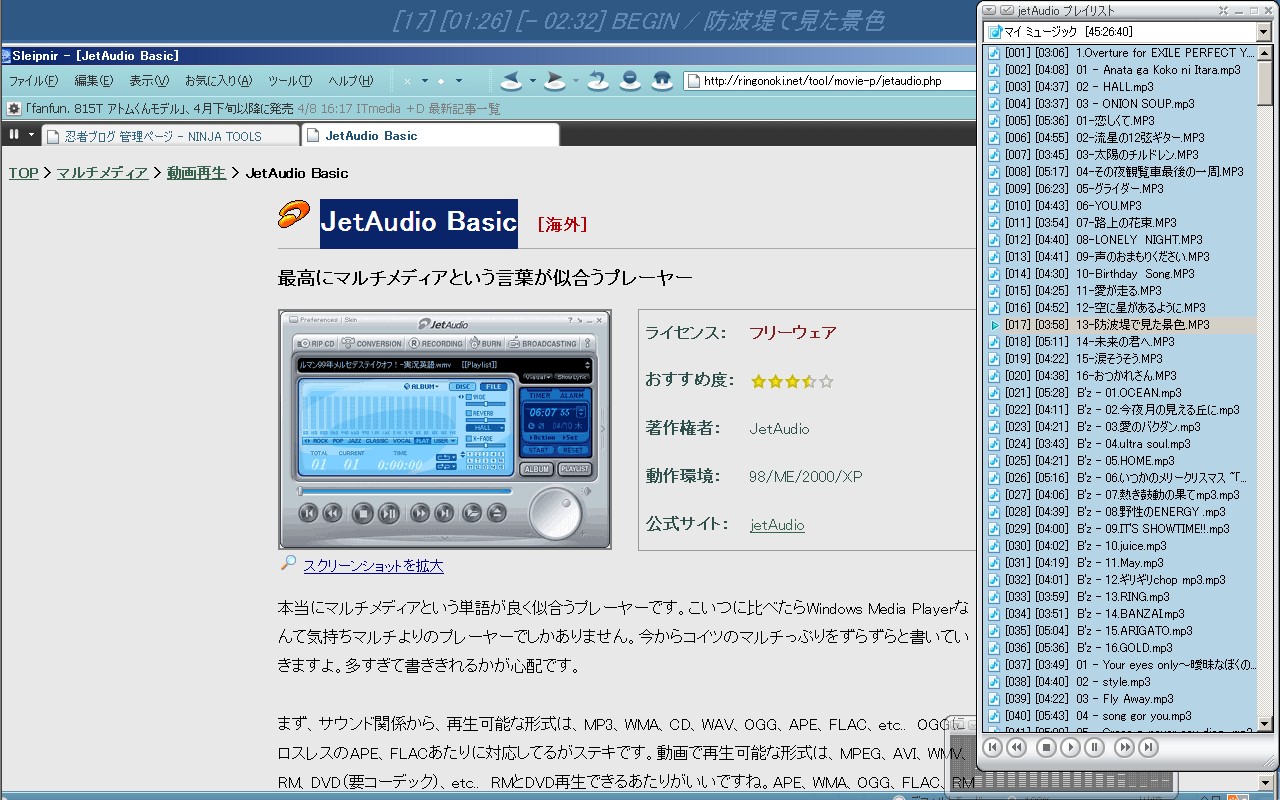Play the track in playlist window
The width and height of the screenshot is (1280, 800).
[1071, 747]
